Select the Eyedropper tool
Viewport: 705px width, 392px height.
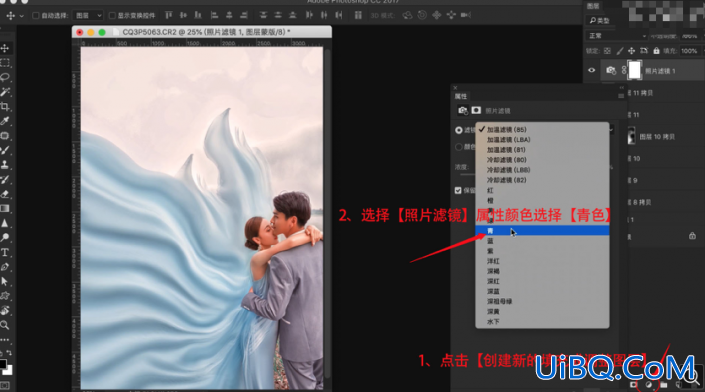(x=5, y=121)
